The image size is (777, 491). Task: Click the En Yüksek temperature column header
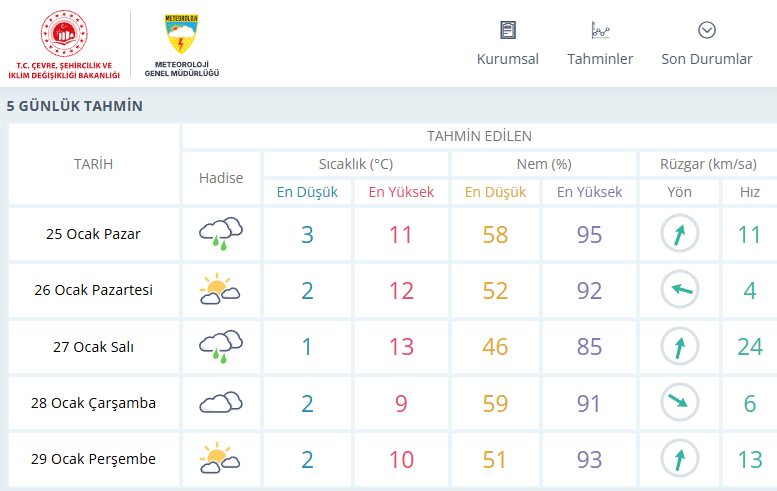(401, 192)
